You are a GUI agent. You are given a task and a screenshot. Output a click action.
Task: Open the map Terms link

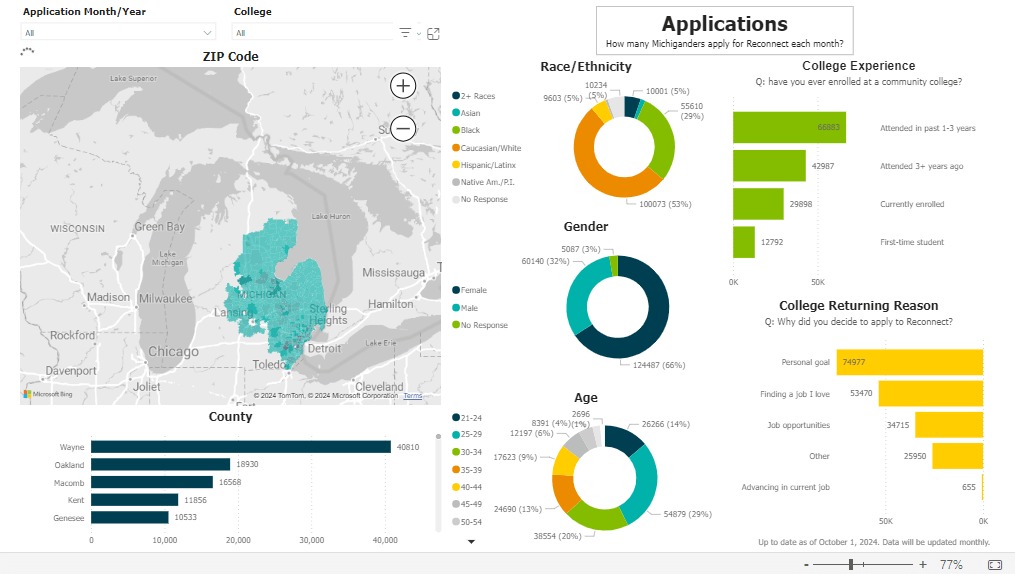tap(412, 395)
